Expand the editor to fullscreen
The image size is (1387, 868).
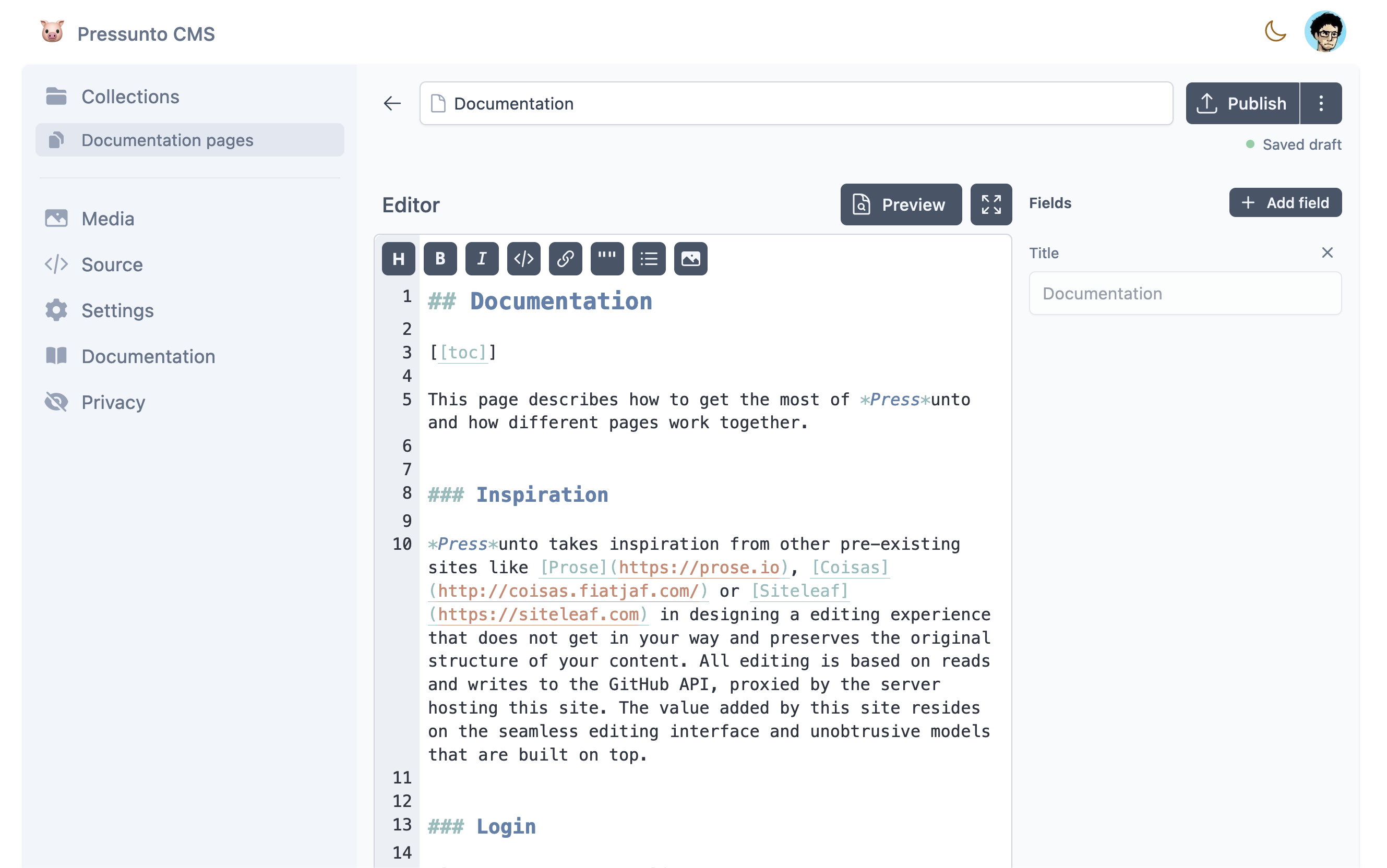tap(991, 204)
